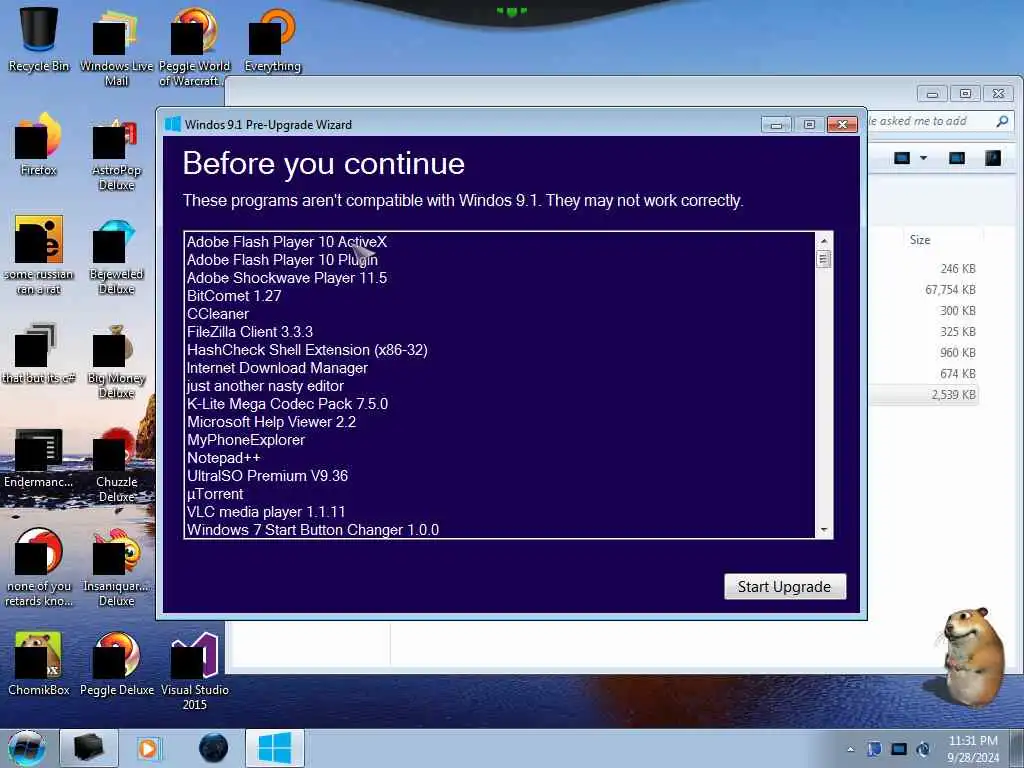
Task: Expand the view options dropdown arrow in background window
Action: tap(923, 158)
